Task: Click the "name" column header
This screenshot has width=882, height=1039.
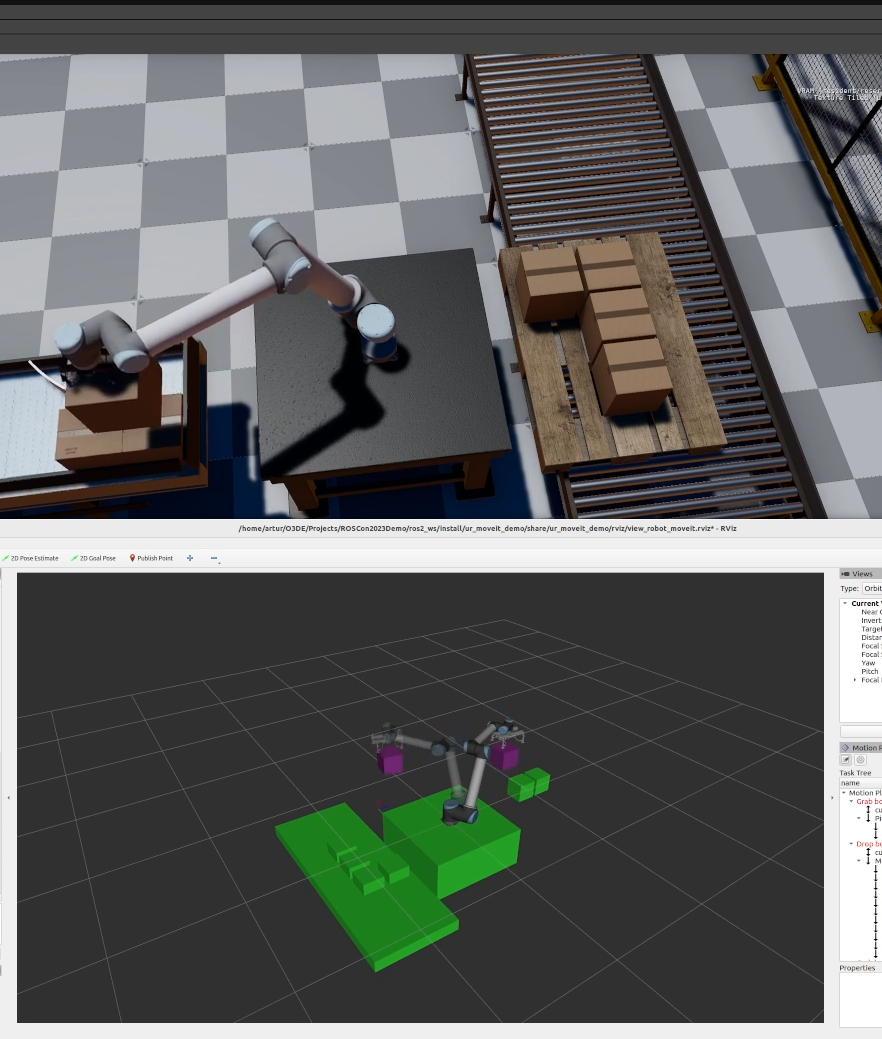Action: click(x=850, y=783)
